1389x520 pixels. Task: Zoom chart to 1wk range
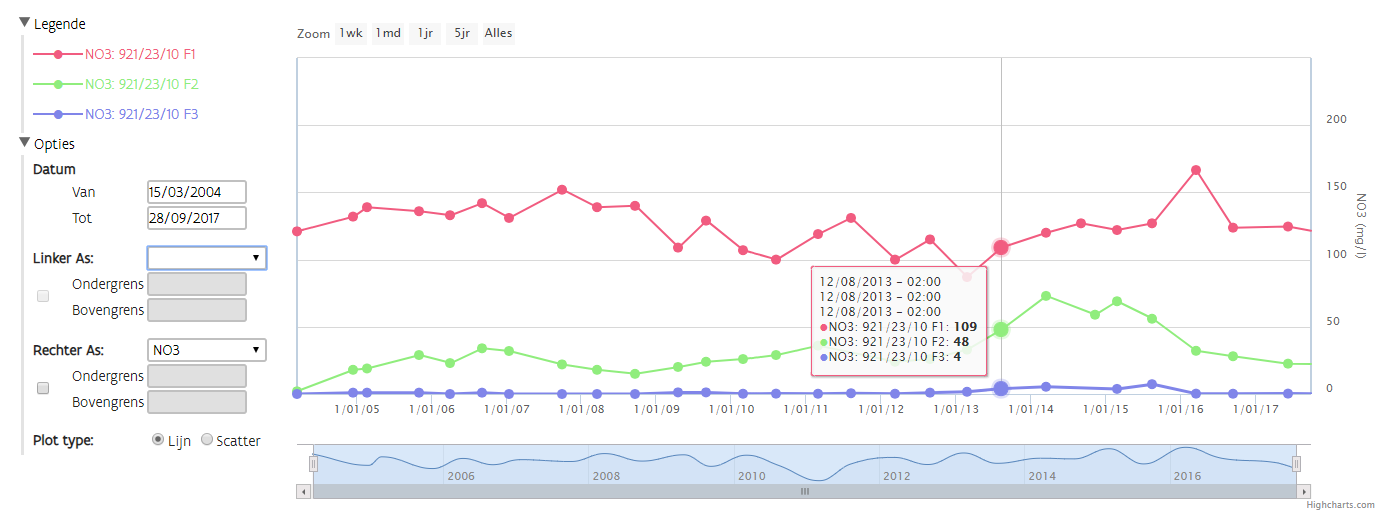coord(350,33)
